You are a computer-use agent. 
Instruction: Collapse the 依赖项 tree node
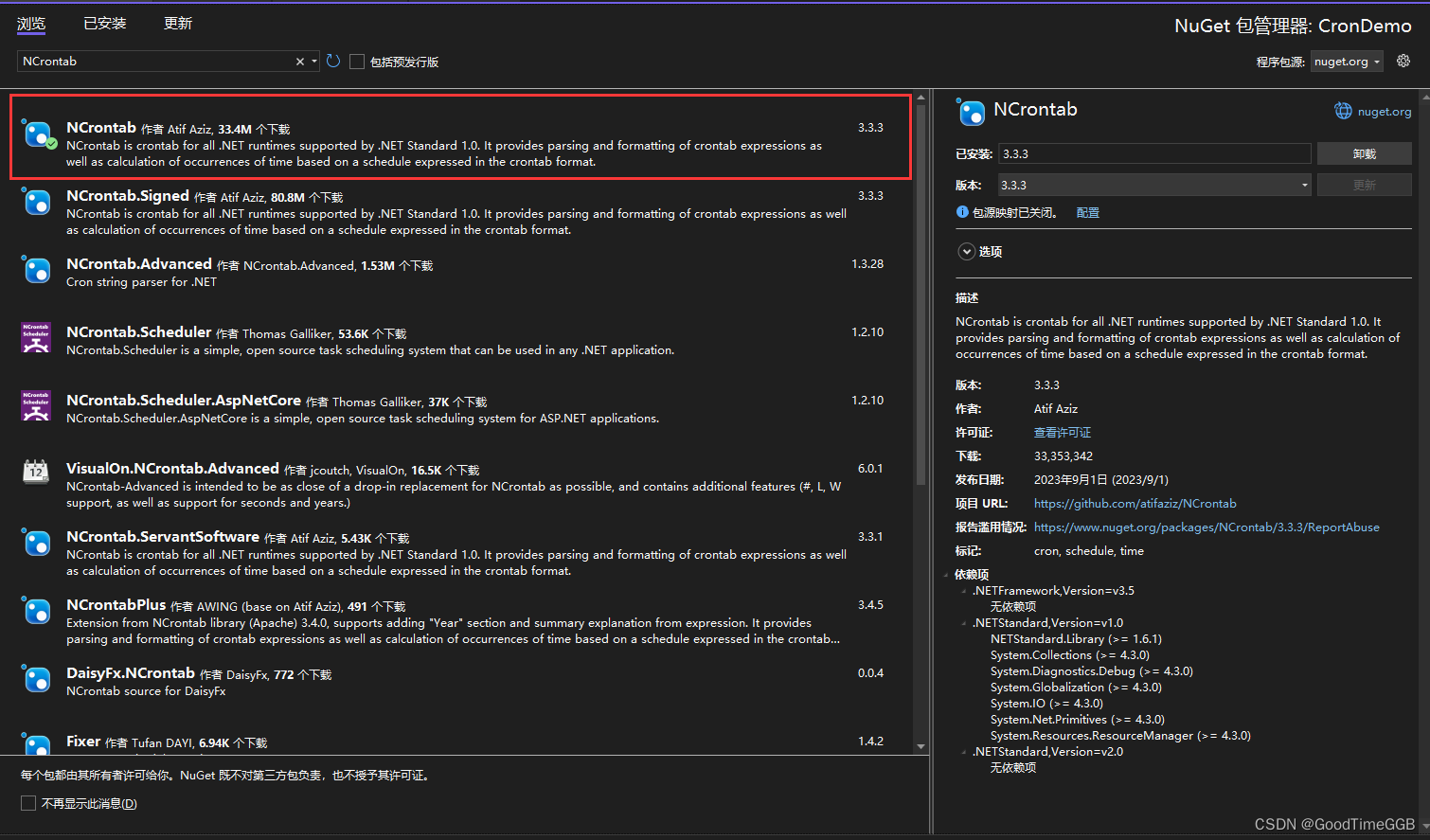click(946, 575)
